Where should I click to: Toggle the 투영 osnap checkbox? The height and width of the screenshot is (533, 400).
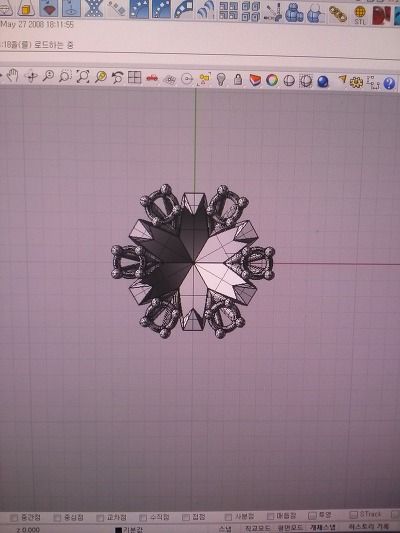coord(312,516)
